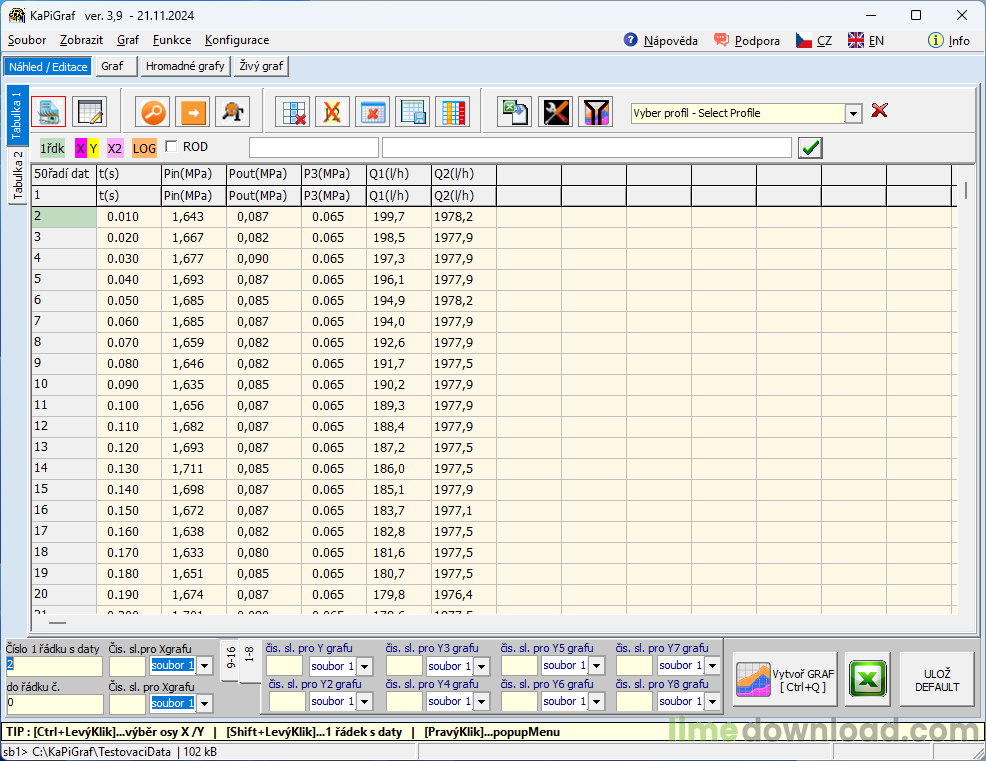Toggle the LOG scale button
Image resolution: width=986 pixels, height=761 pixels.
coord(144,148)
